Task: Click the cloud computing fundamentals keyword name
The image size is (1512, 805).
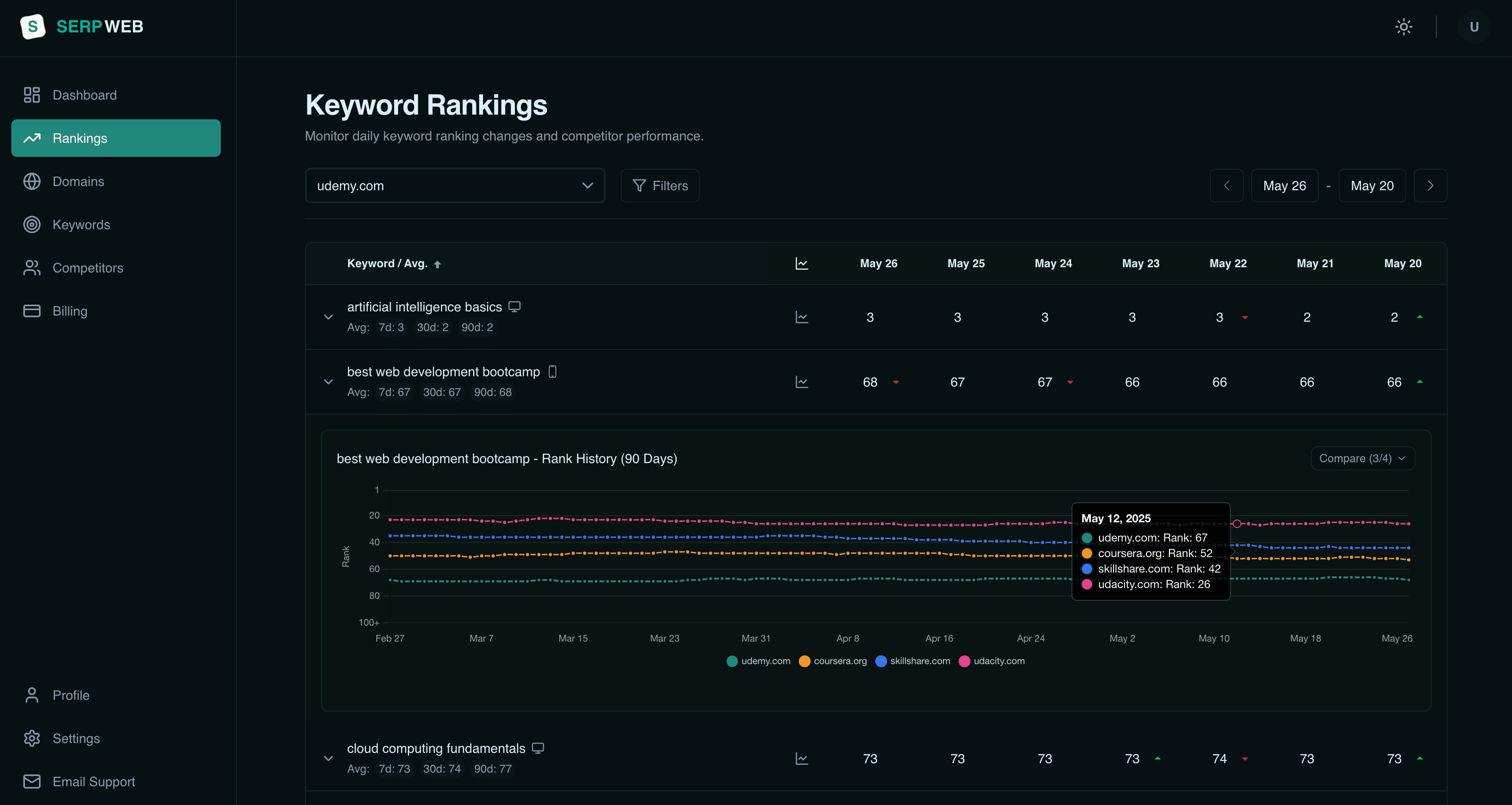Action: pyautogui.click(x=436, y=749)
